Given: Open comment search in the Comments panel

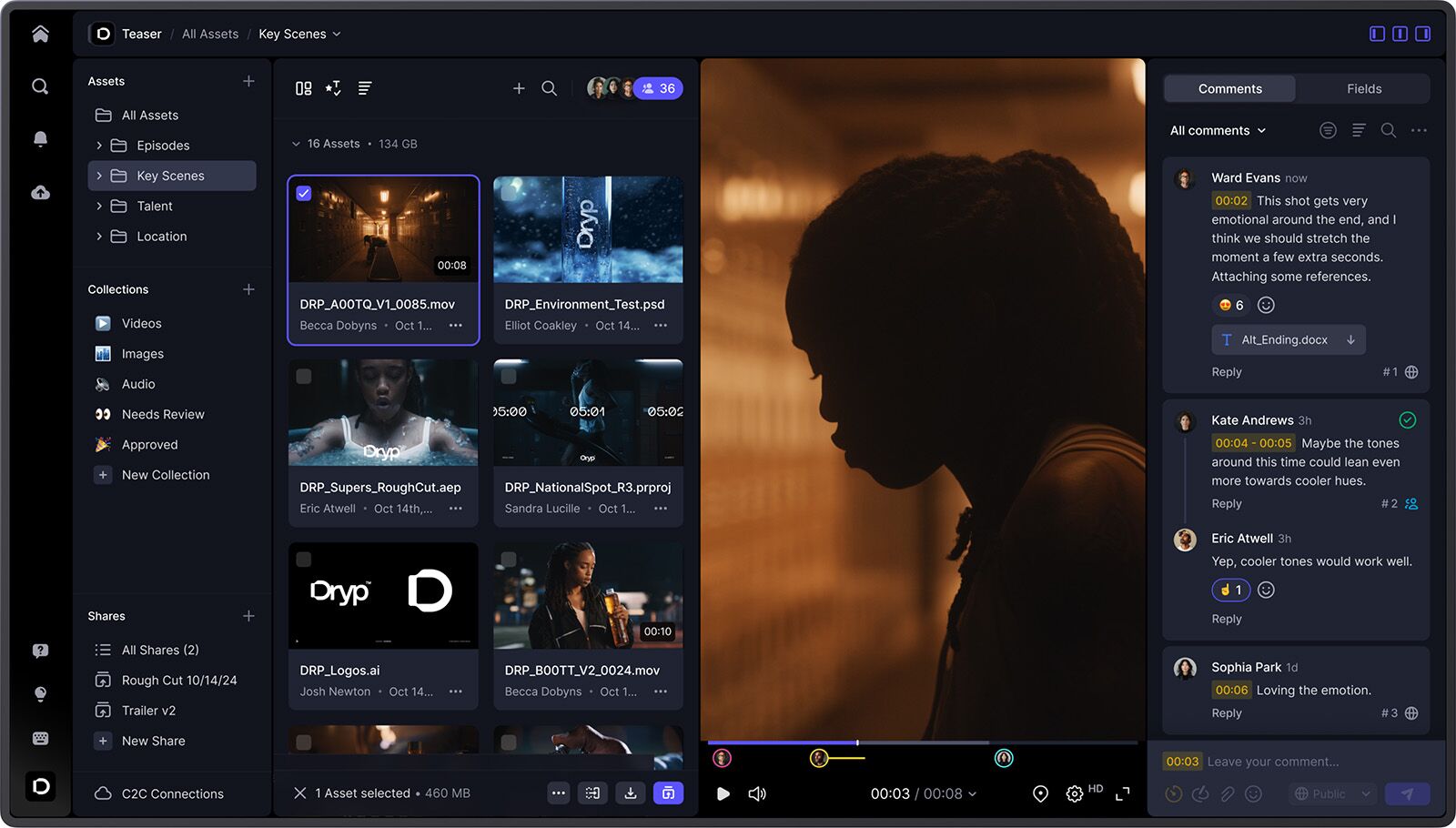Looking at the screenshot, I should (x=1389, y=130).
